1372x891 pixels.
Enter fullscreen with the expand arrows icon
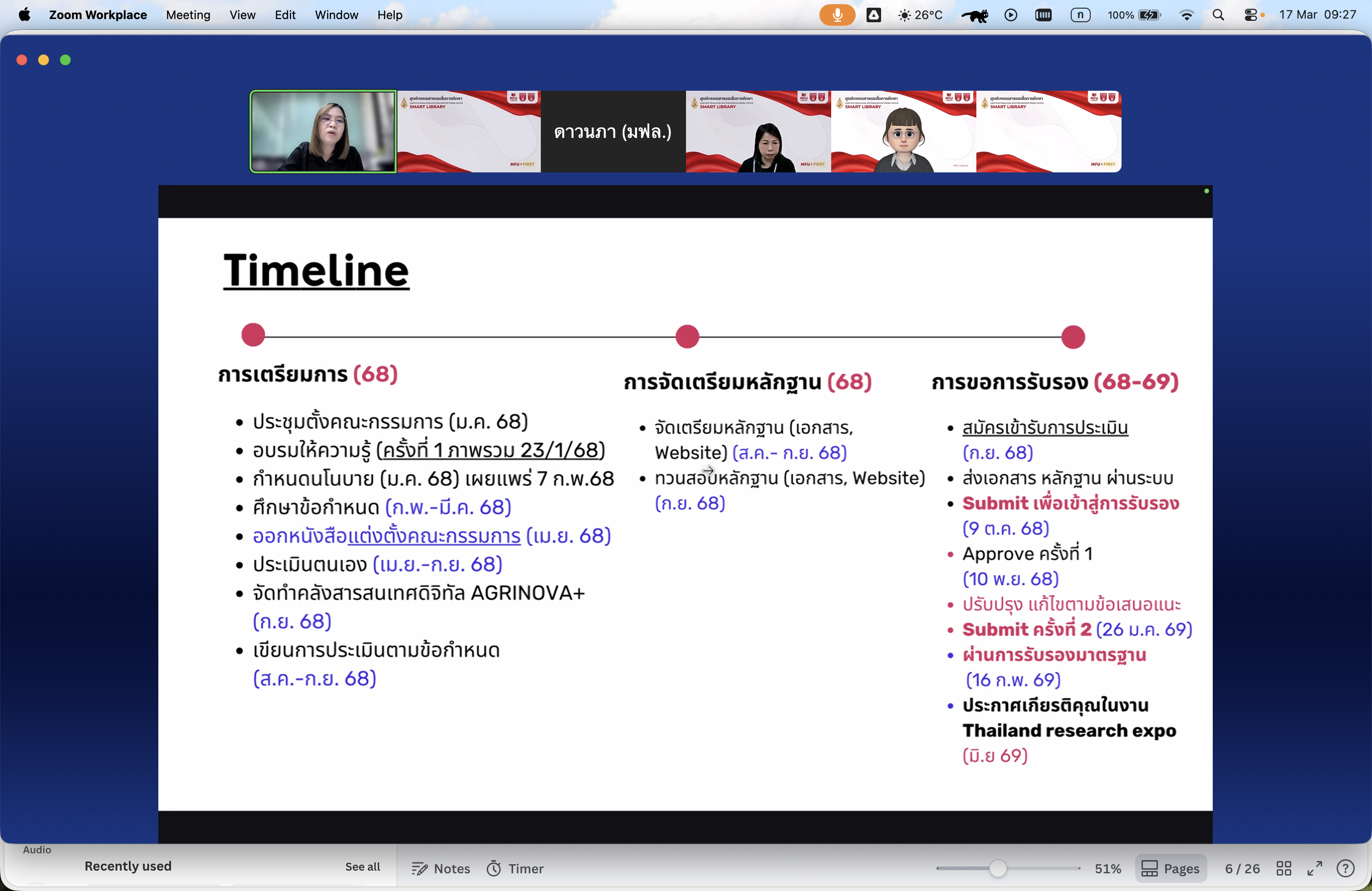coord(1314,868)
